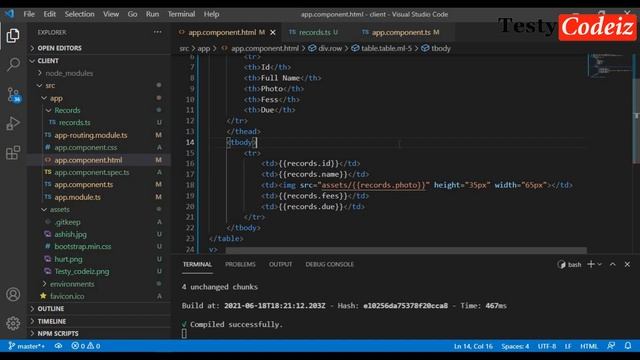This screenshot has width=640, height=360.
Task: Collapse the Records folder
Action: coord(67,110)
